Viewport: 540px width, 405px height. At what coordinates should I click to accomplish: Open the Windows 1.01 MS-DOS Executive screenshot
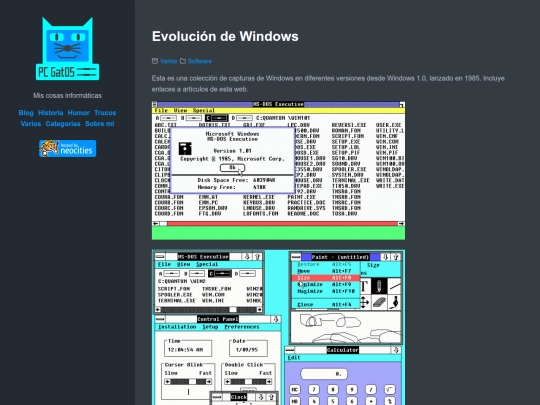tap(278, 170)
